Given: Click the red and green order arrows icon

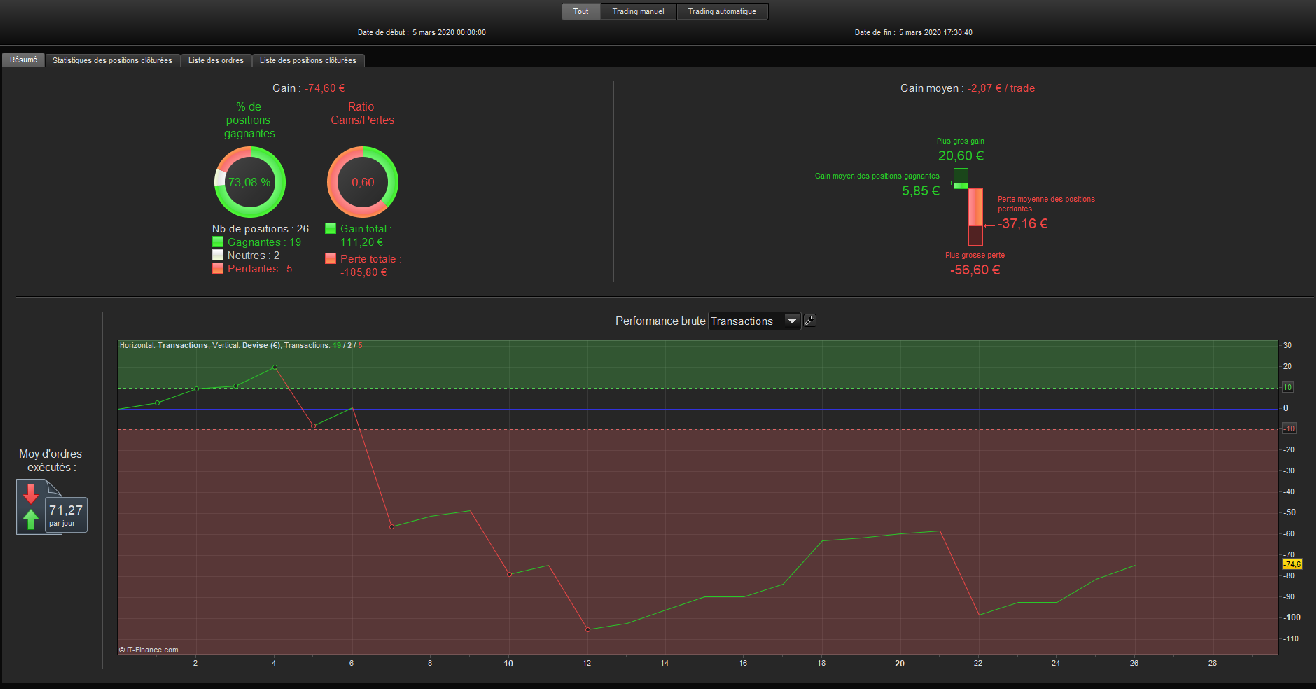Looking at the screenshot, I should point(33,507).
